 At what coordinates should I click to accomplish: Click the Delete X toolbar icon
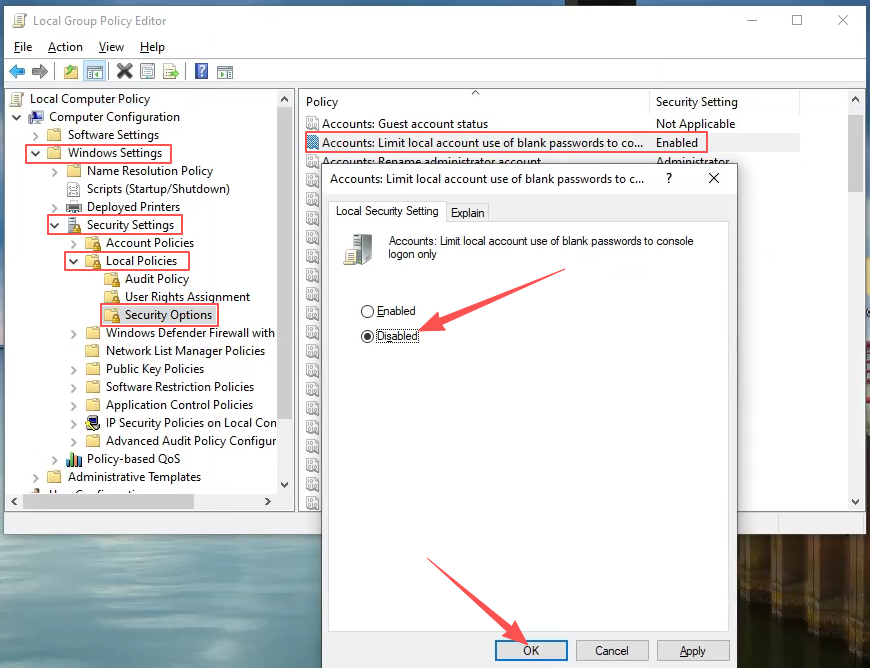point(125,71)
